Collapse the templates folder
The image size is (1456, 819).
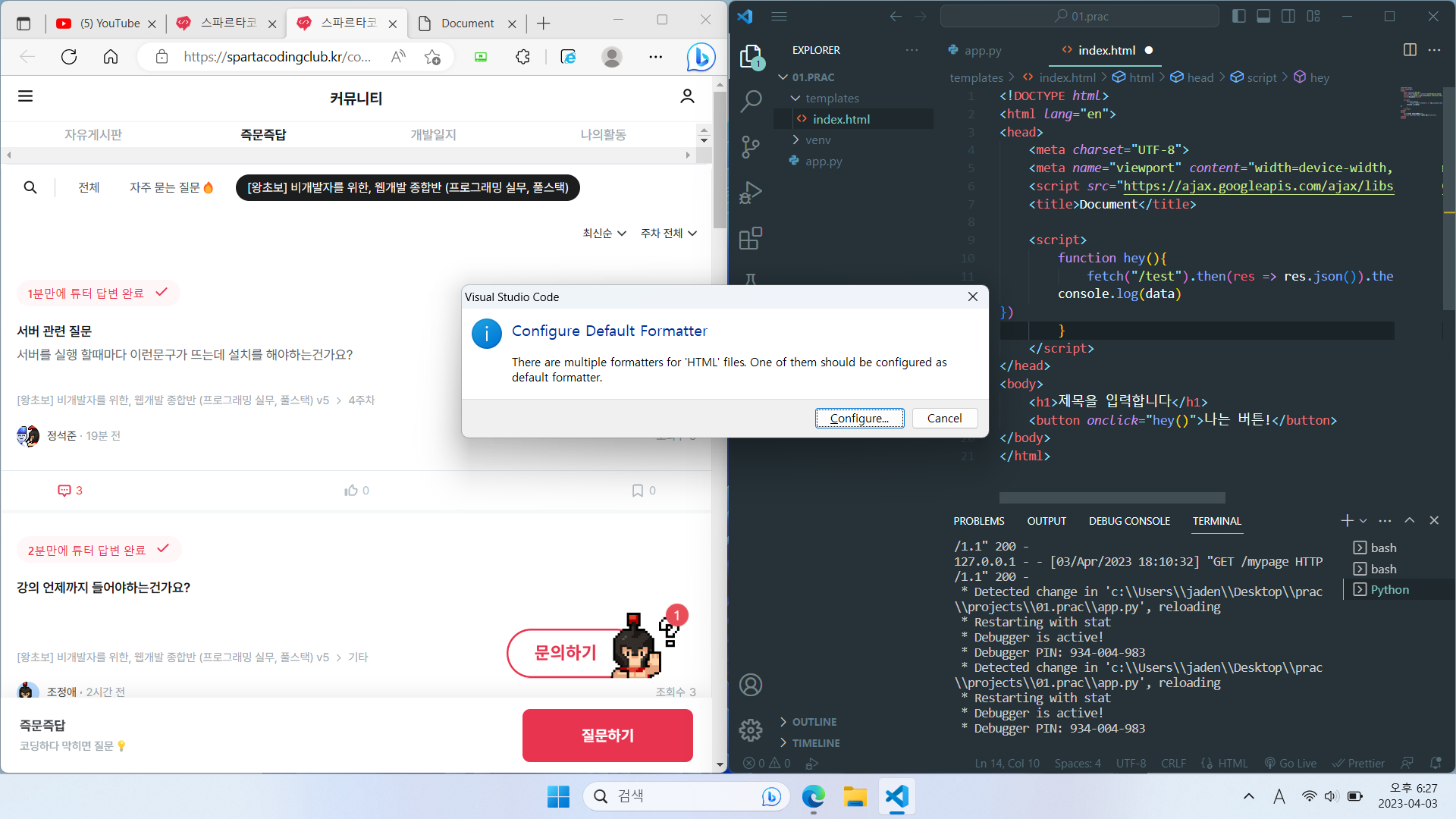(x=795, y=99)
